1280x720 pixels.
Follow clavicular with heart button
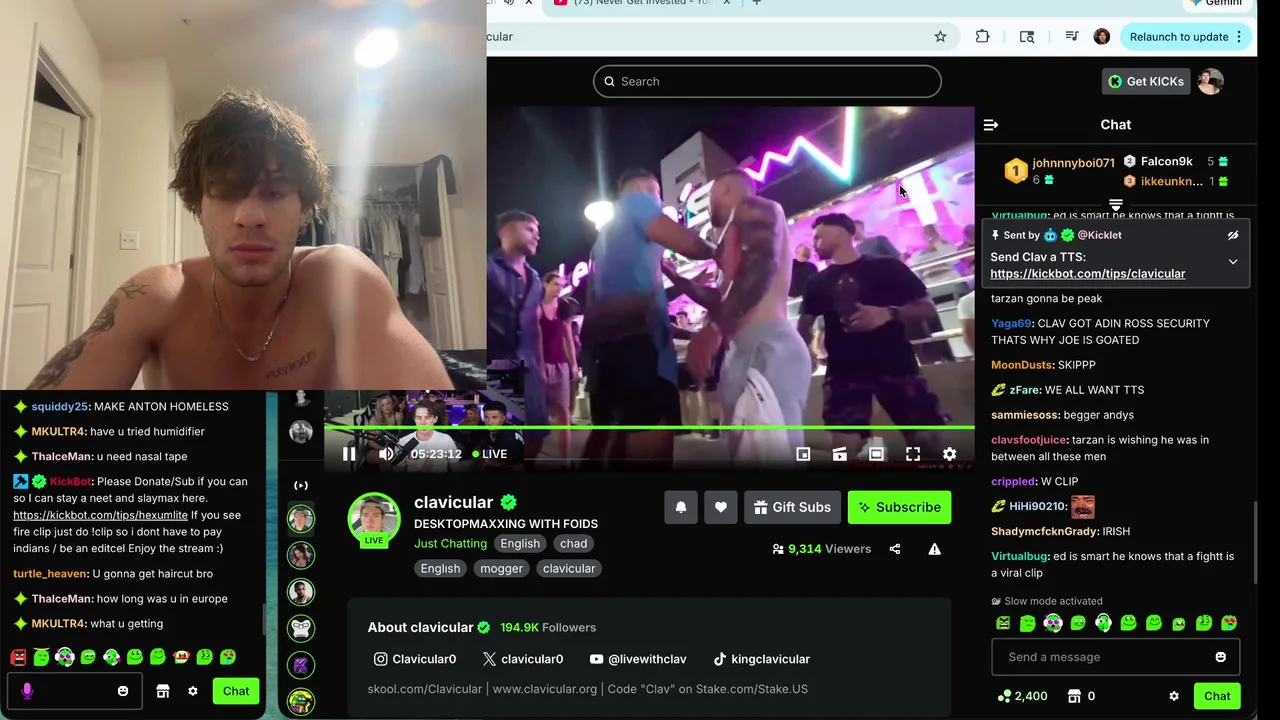[x=720, y=507]
